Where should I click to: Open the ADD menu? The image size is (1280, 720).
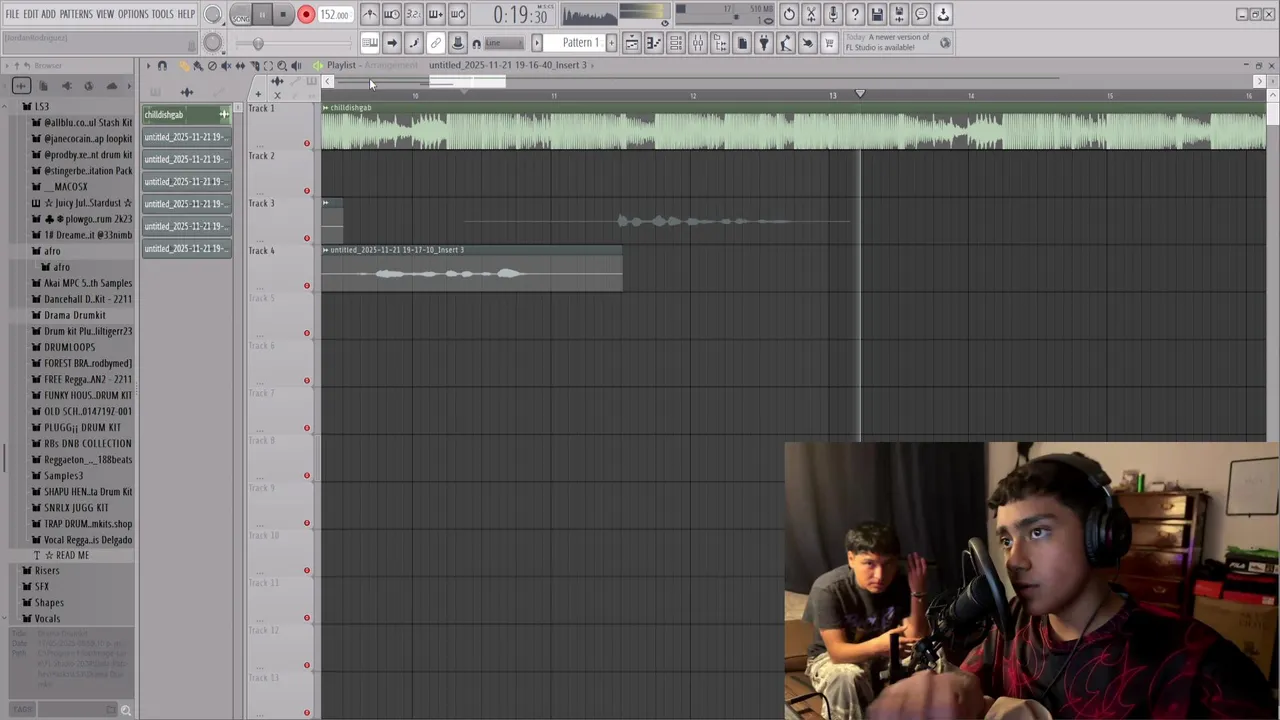click(x=49, y=14)
